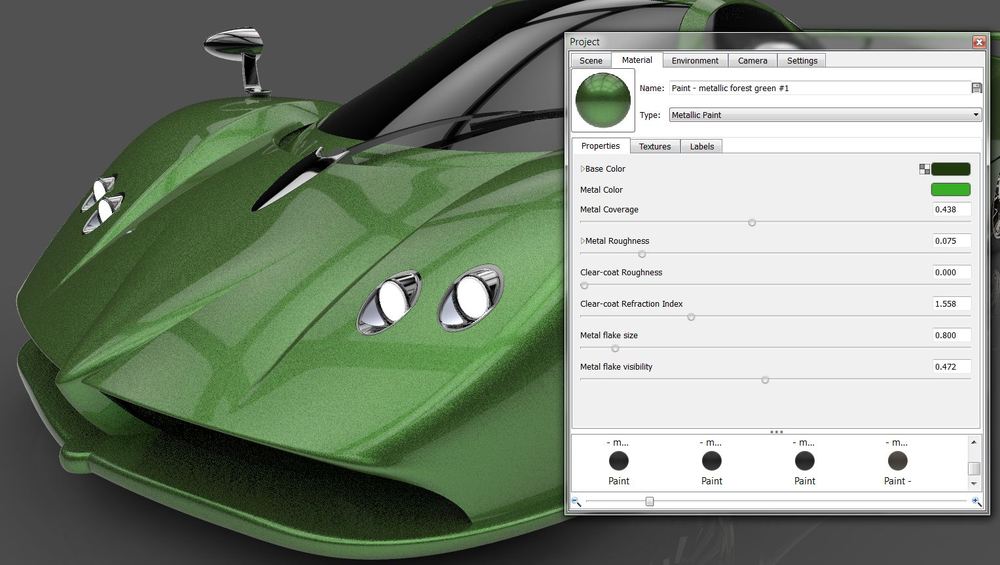
Task: Click the dark Base Color swatch
Action: [950, 169]
